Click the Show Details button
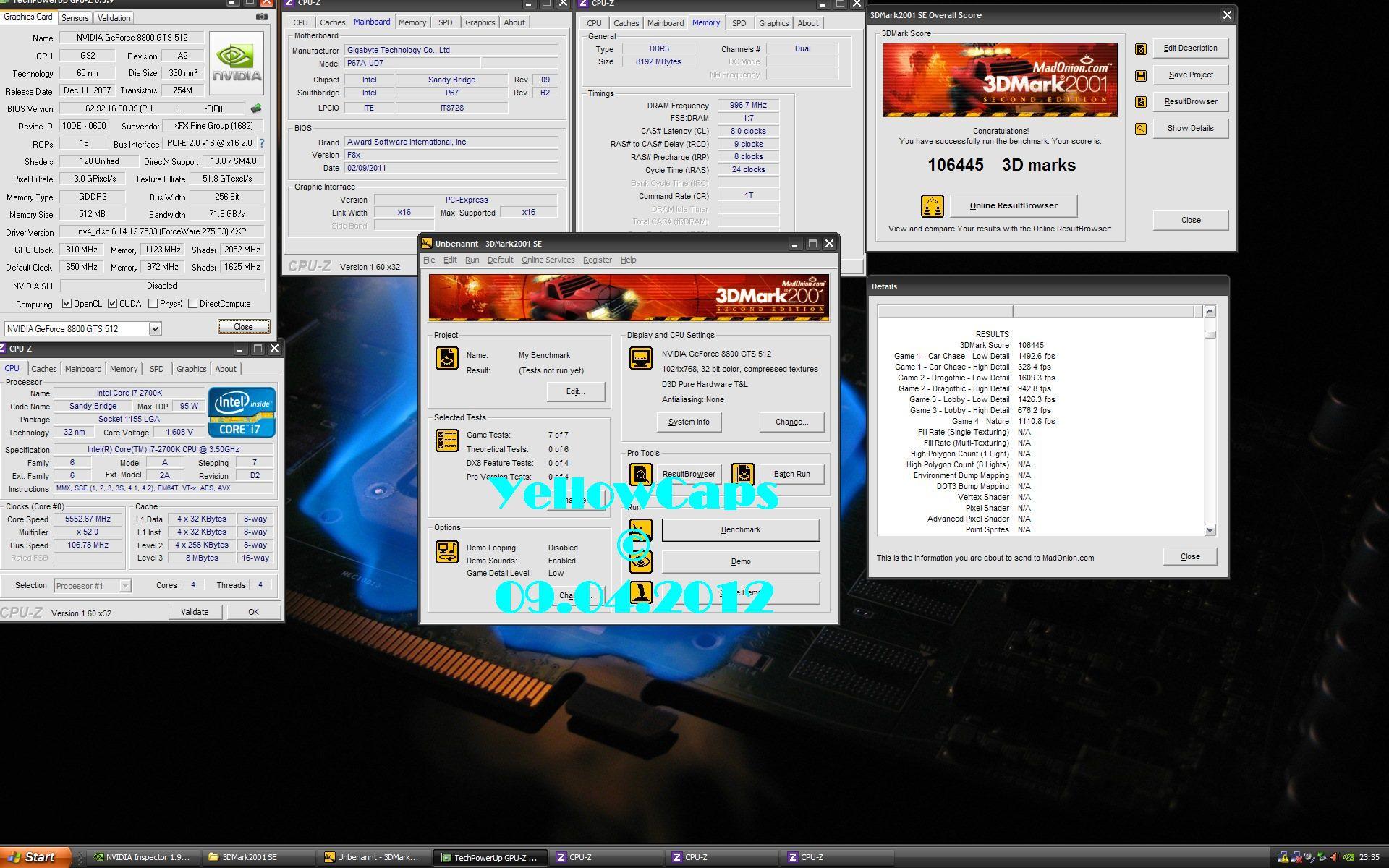Viewport: 1389px width, 868px height. (1190, 129)
